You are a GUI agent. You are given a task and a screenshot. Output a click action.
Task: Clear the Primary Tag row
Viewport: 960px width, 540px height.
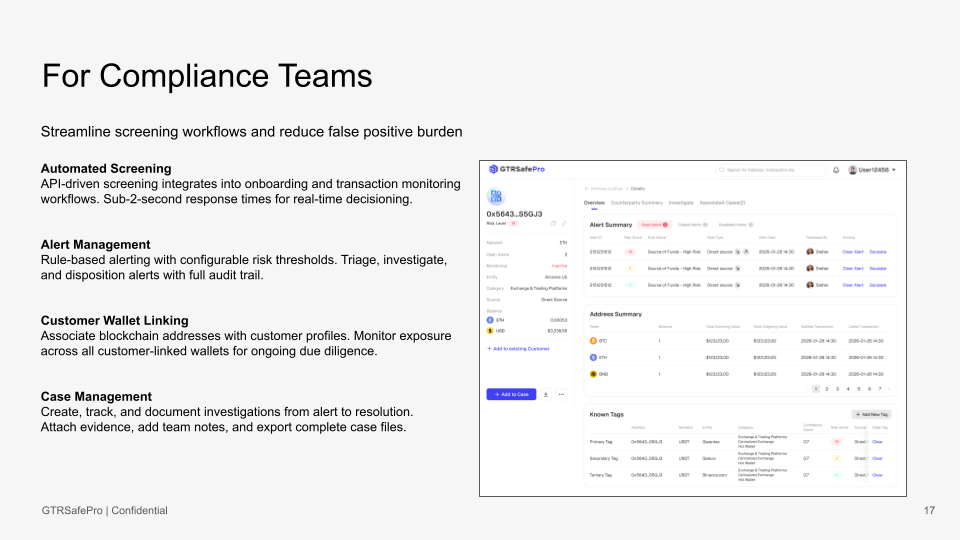point(877,441)
